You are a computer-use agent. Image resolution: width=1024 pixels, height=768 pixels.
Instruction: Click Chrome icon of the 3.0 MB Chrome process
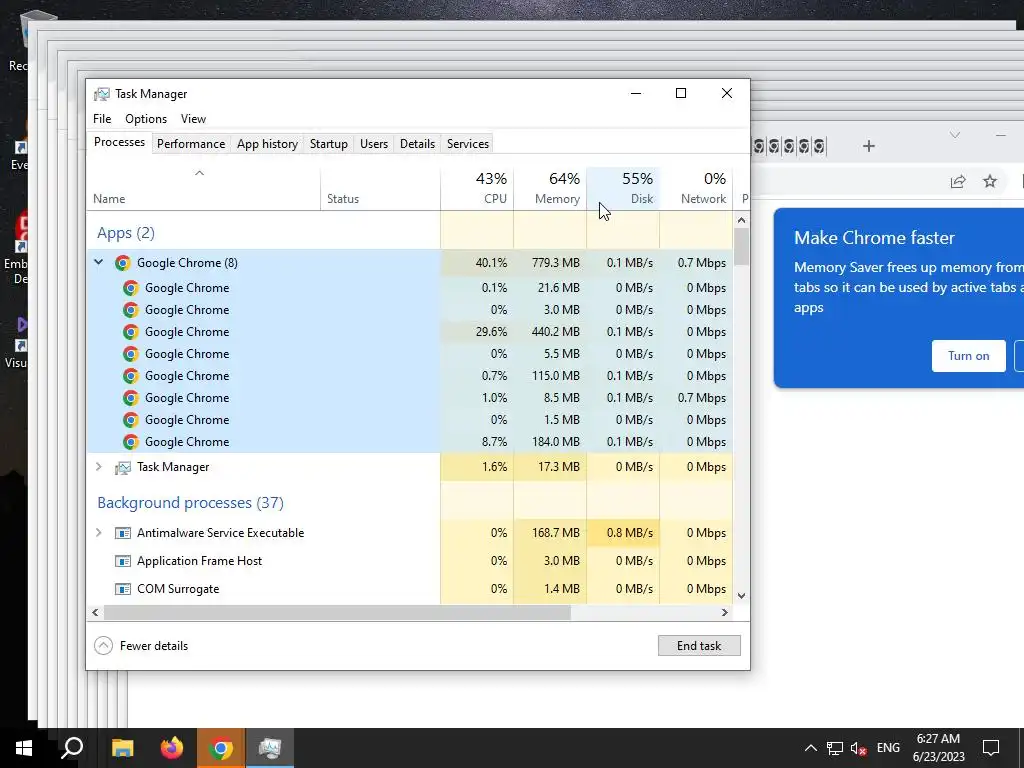(131, 310)
